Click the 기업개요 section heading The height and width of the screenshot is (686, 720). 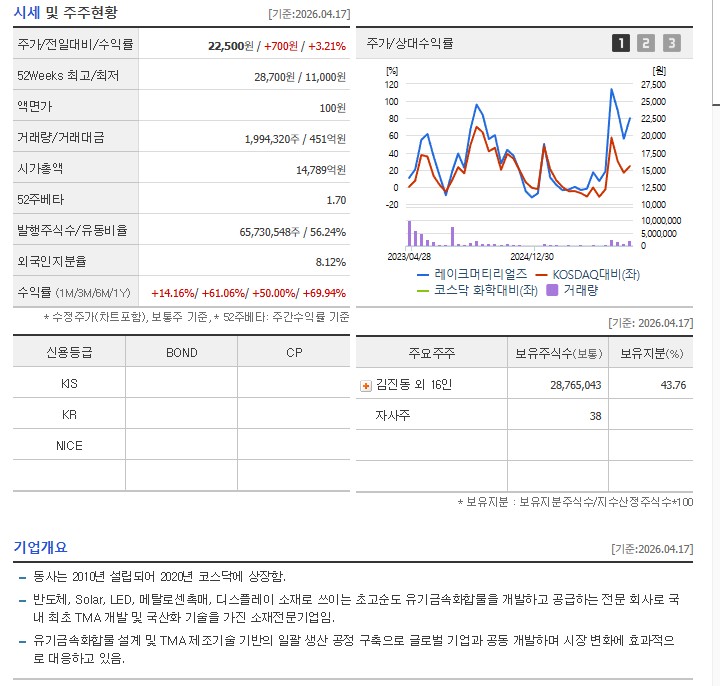40,547
